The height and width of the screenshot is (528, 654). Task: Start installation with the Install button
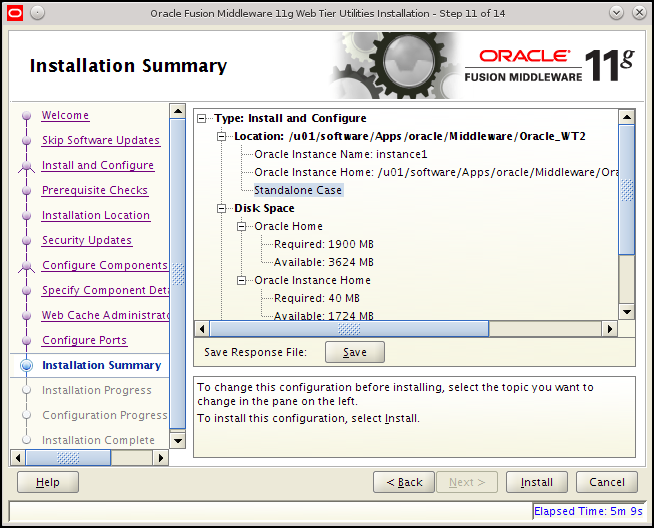[537, 482]
